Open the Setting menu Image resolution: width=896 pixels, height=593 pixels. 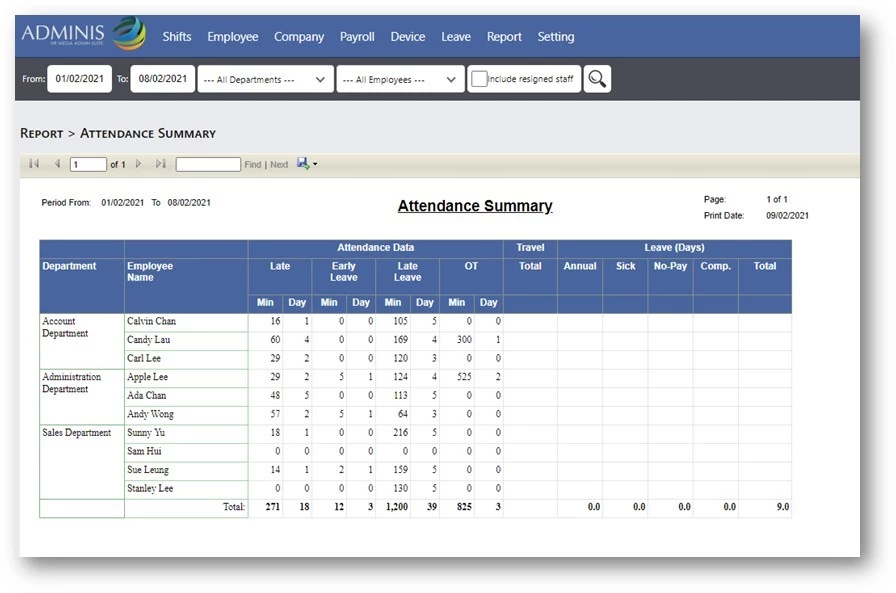pos(555,37)
